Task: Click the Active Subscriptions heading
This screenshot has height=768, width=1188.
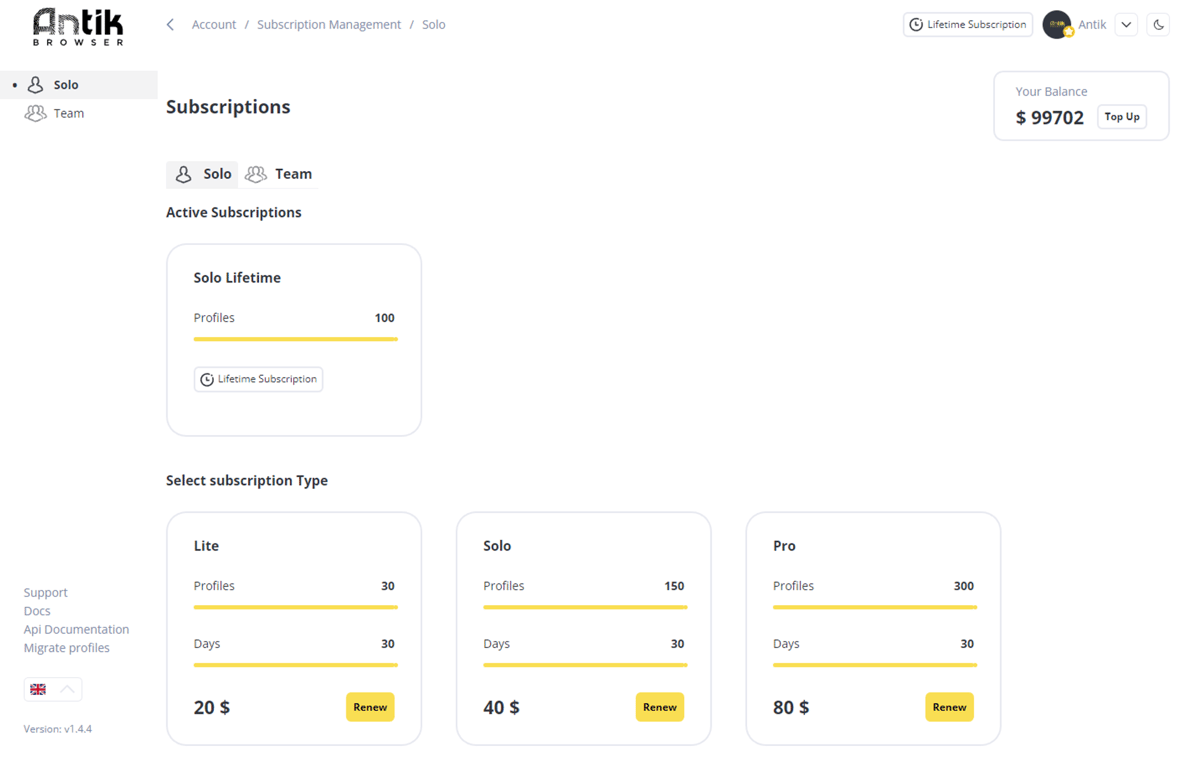Action: point(233,213)
